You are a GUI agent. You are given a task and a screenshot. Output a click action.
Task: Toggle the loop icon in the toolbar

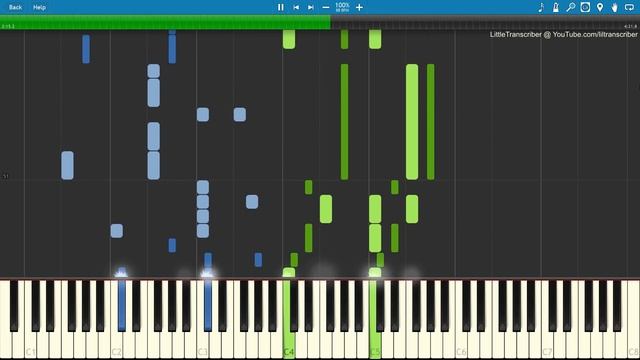tap(629, 7)
